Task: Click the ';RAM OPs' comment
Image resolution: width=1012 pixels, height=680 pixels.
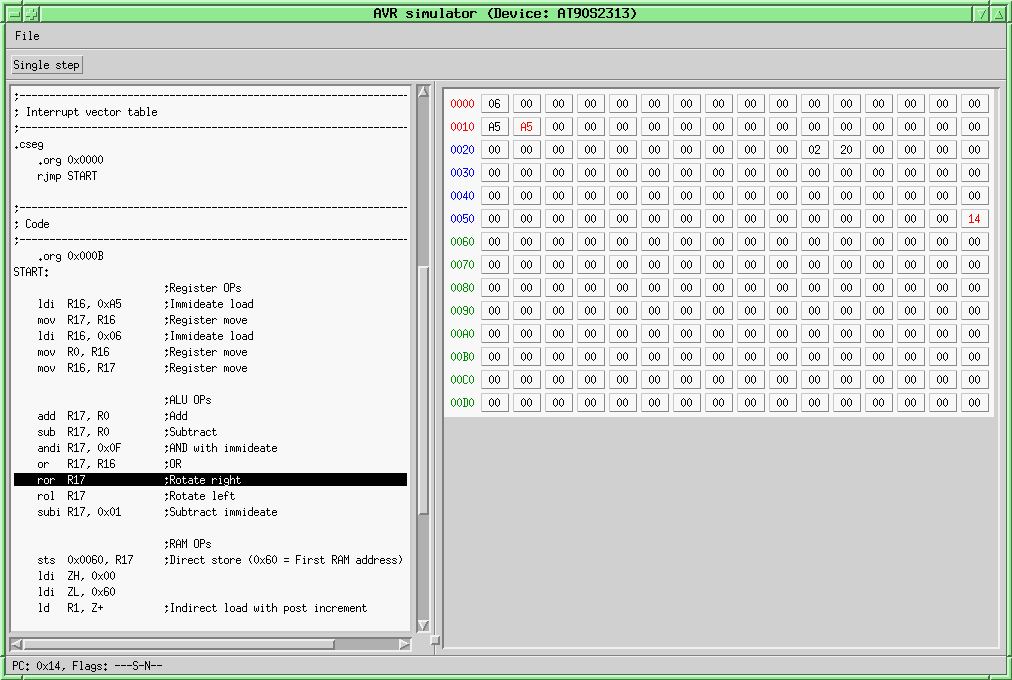Action: tap(188, 544)
